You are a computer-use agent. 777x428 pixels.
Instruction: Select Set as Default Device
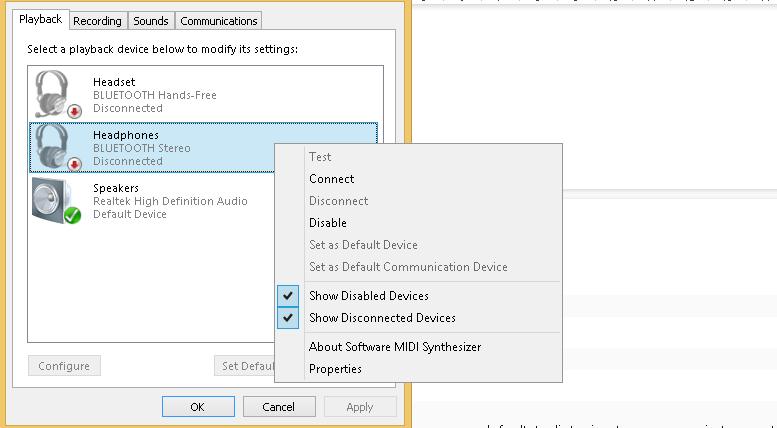419,245
